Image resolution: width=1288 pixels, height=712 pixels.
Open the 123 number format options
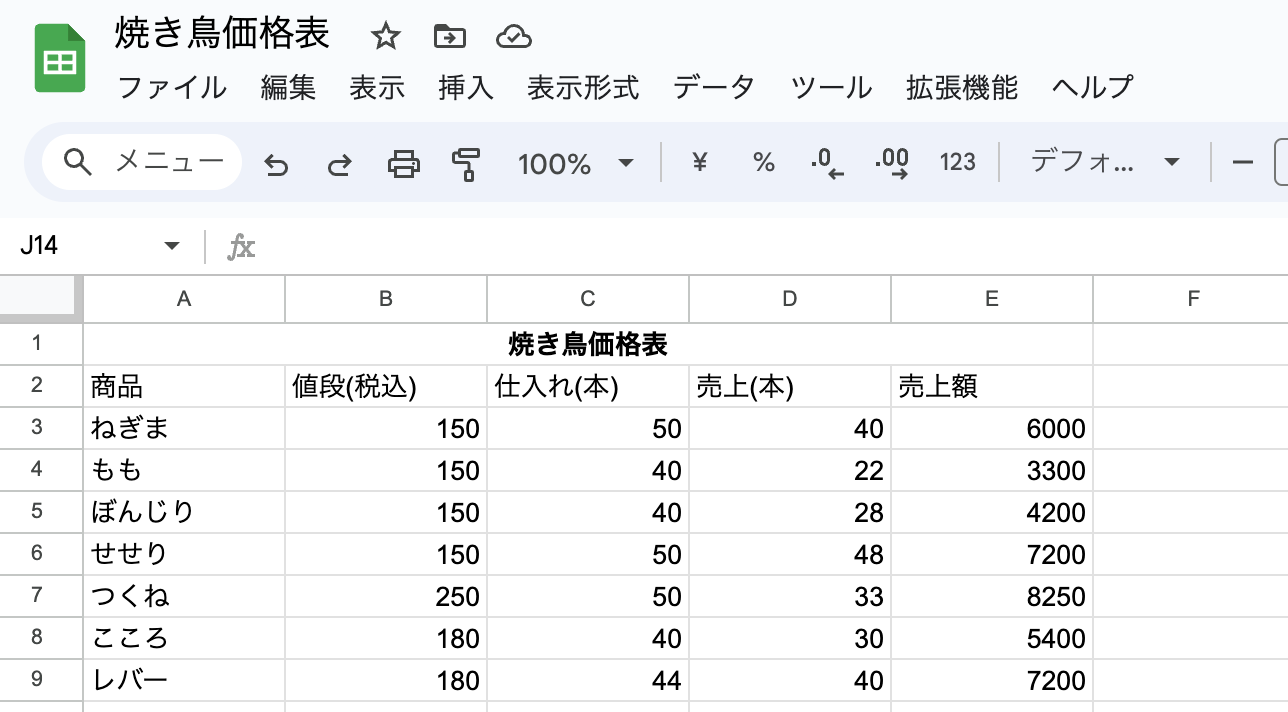click(957, 163)
